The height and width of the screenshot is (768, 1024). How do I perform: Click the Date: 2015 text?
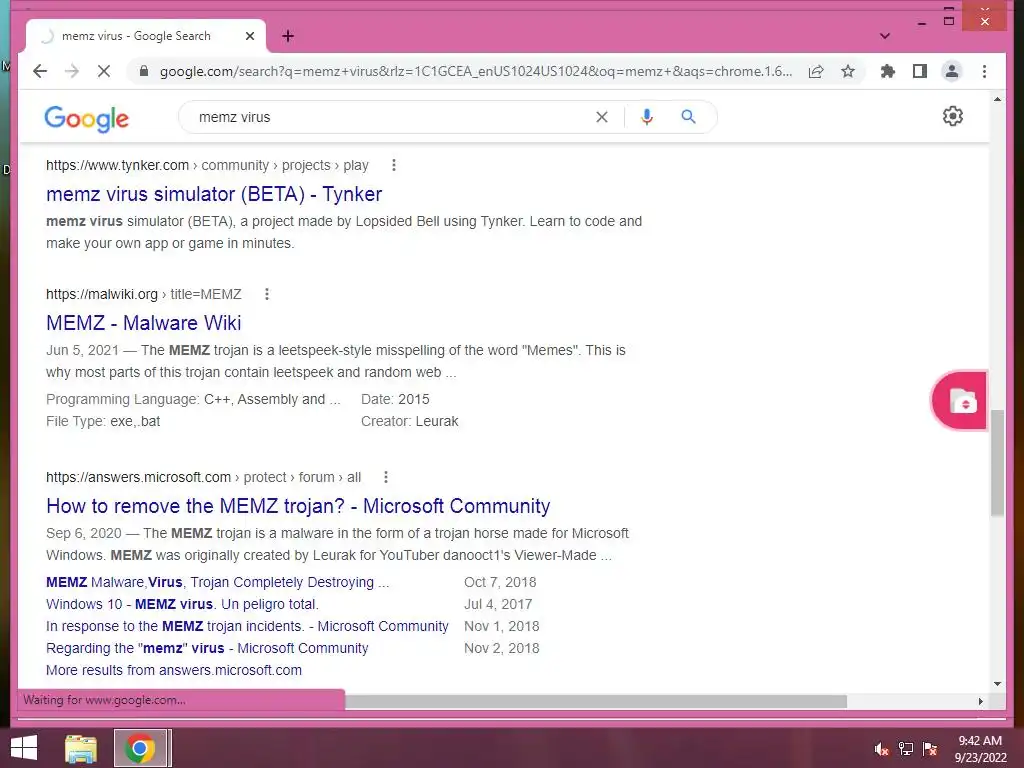tap(395, 399)
